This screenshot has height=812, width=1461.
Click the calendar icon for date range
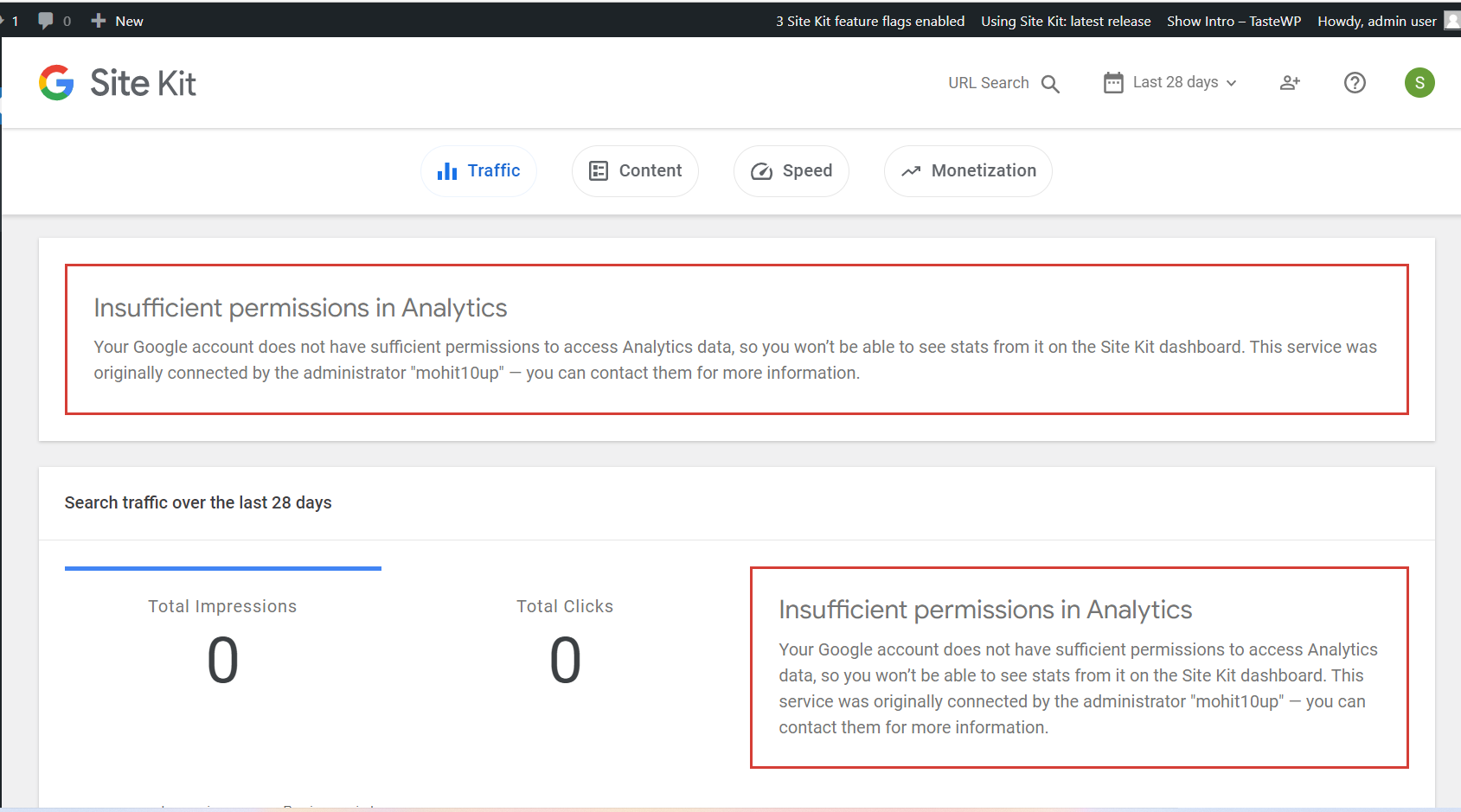coord(1113,82)
